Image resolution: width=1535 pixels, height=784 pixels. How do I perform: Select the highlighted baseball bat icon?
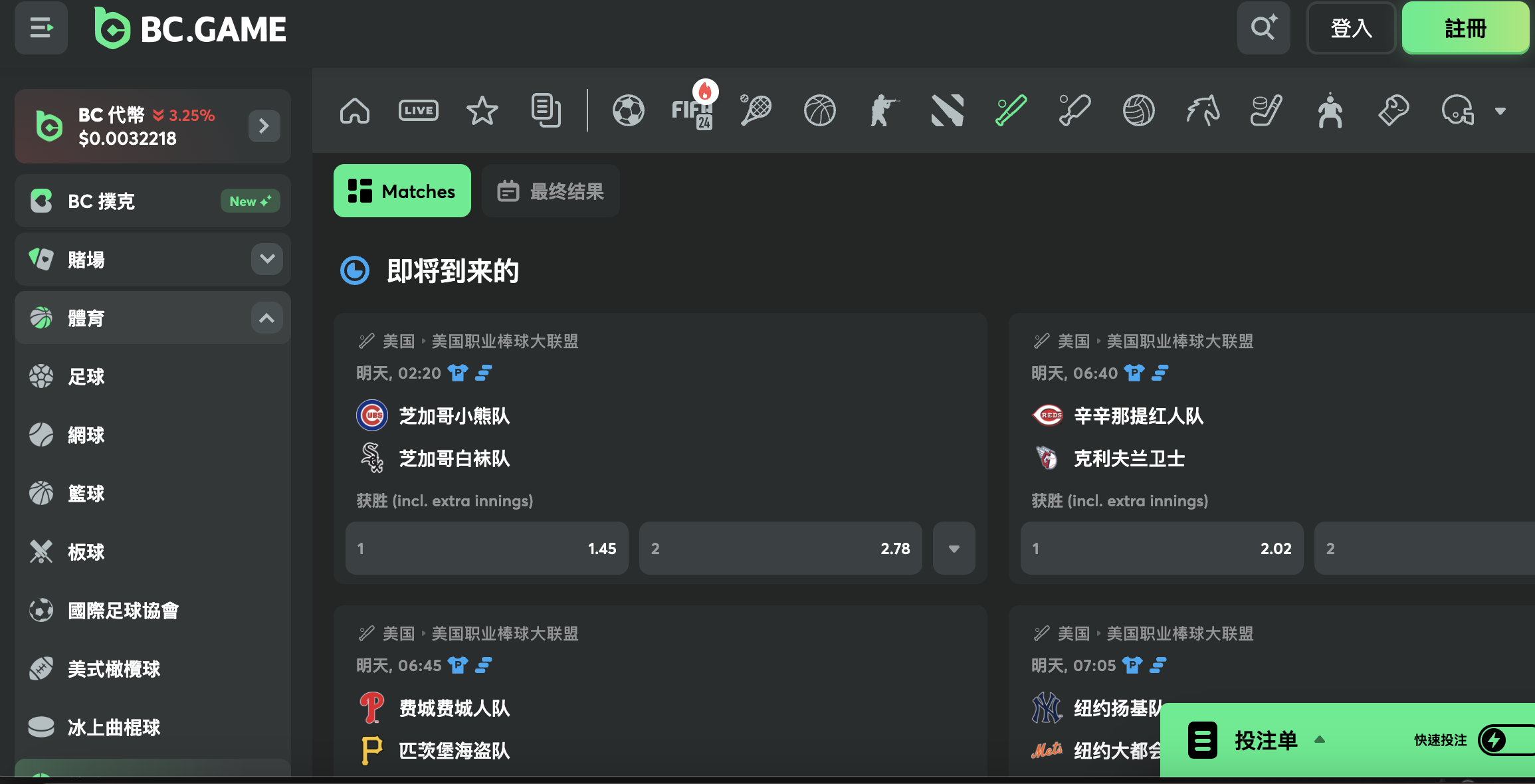(x=1011, y=110)
